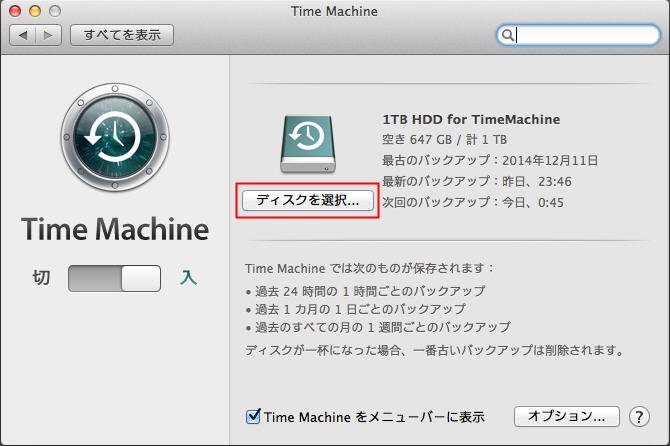Click the weekly backup for all months line
The image size is (670, 446).
[x=378, y=327]
